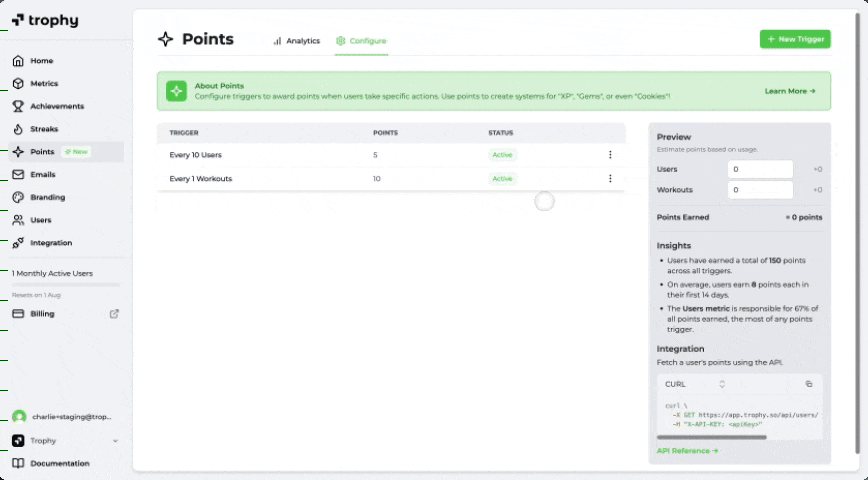Click the STATUS column header

tap(500, 133)
